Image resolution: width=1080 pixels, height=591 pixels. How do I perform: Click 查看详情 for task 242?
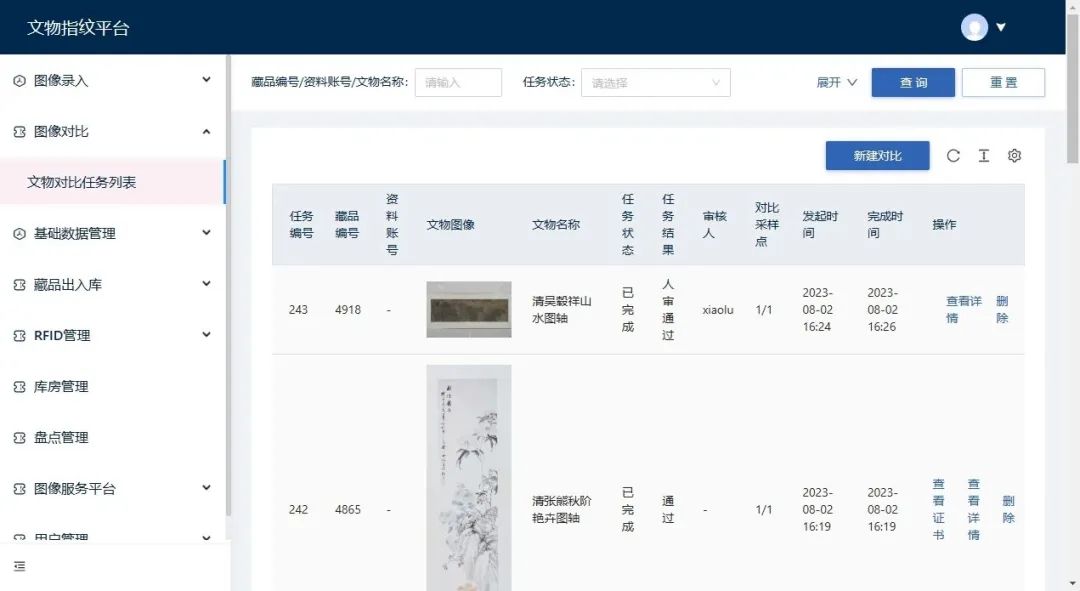coord(973,509)
